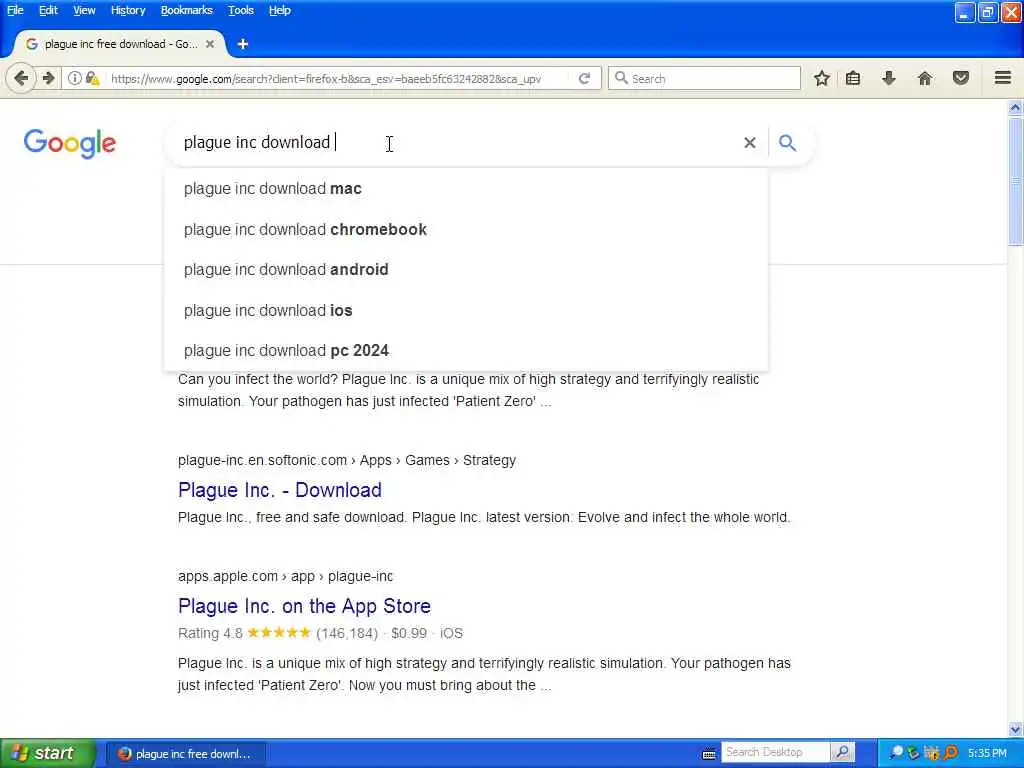The height and width of the screenshot is (768, 1024).
Task: Click the page scrollbar up arrow
Action: [x=1015, y=107]
